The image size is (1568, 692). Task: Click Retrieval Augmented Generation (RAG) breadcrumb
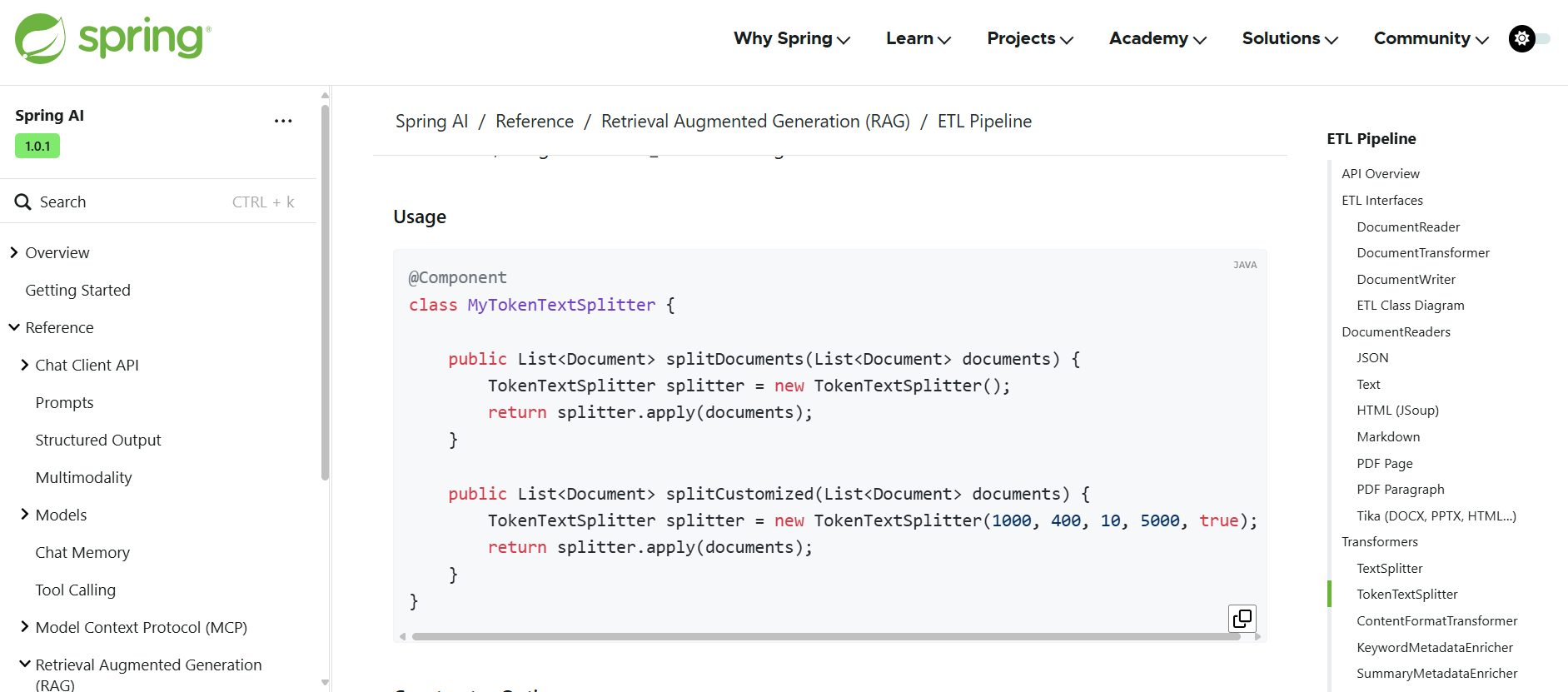[755, 122]
